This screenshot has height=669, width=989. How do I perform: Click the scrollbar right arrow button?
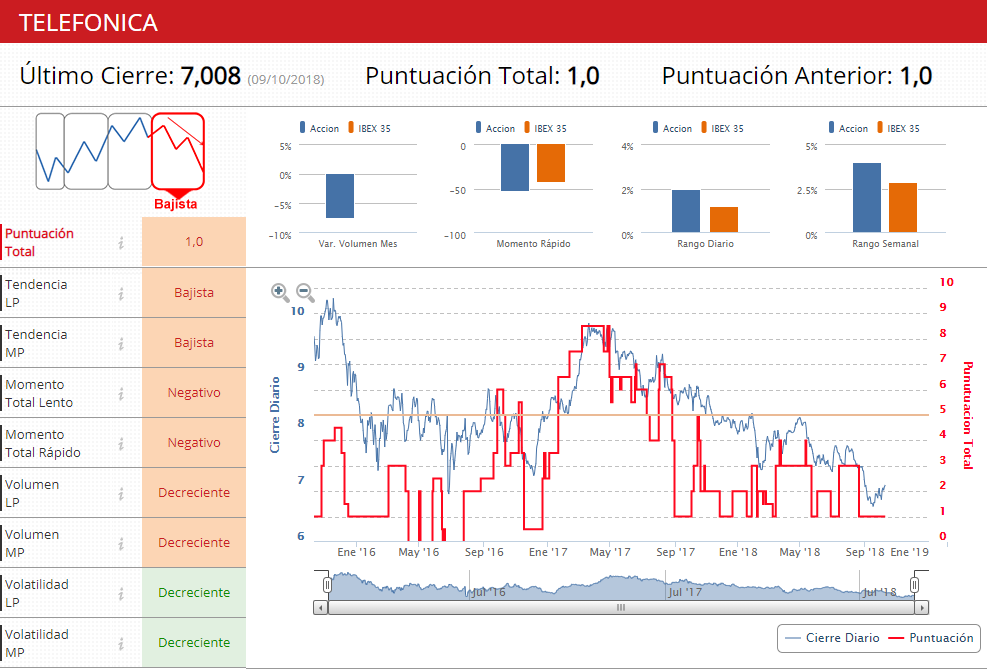tap(922, 608)
